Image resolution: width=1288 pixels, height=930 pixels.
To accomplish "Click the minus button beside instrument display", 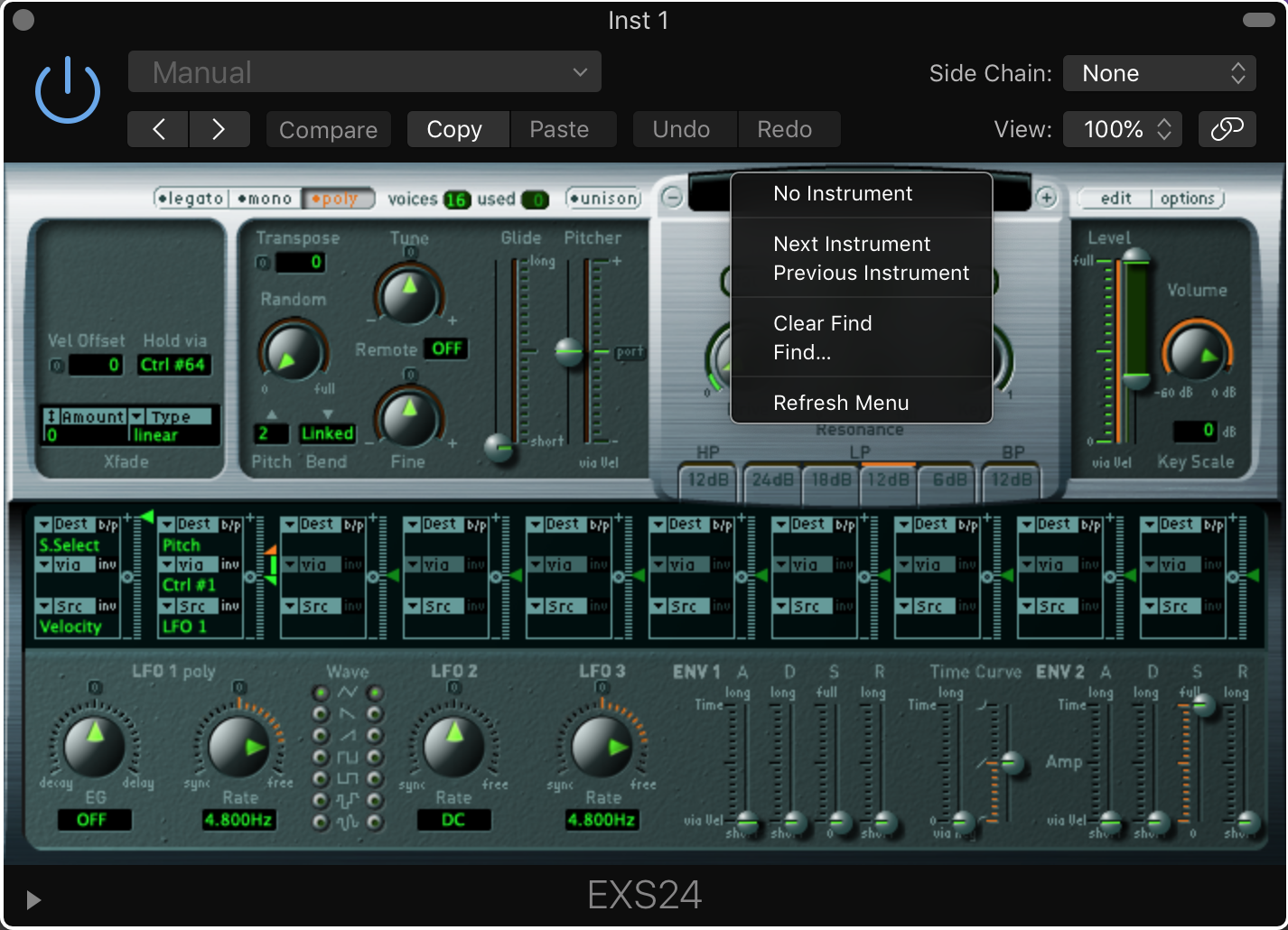I will 672,197.
